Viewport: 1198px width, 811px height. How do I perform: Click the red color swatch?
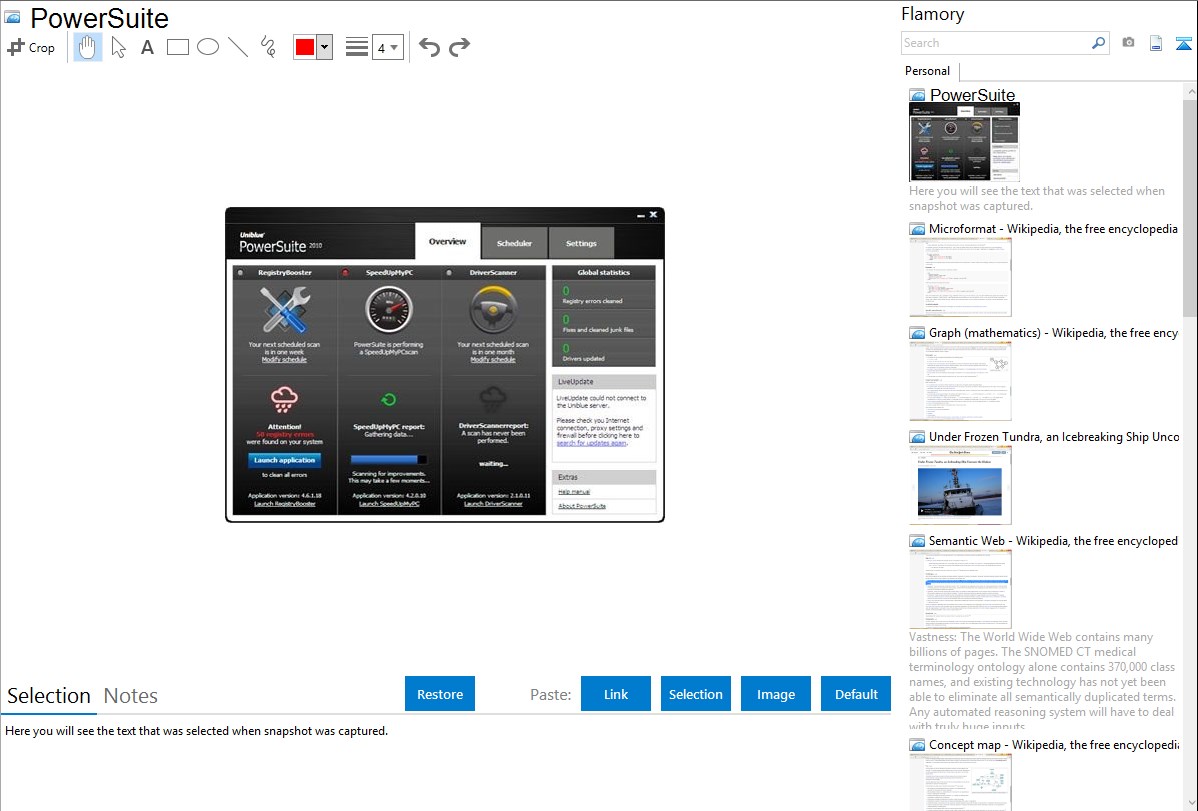[305, 47]
